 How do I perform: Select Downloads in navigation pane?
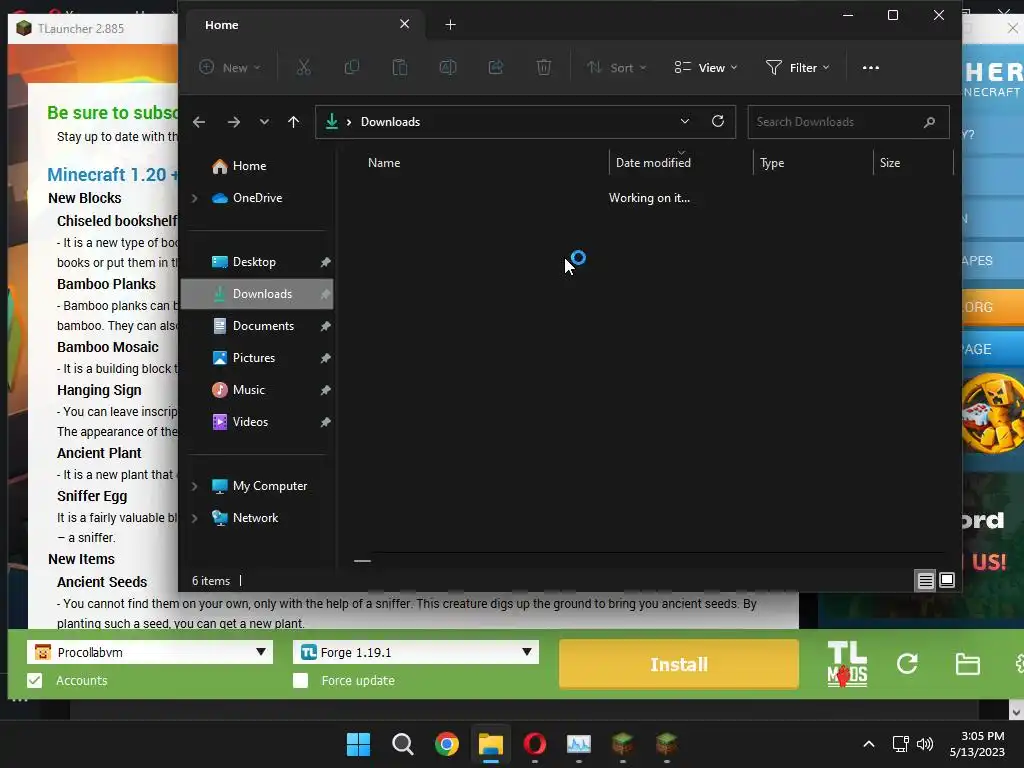[258, 294]
